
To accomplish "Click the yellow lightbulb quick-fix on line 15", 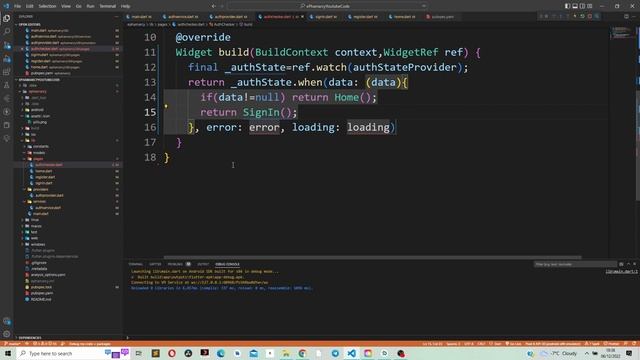I will coord(166,106).
